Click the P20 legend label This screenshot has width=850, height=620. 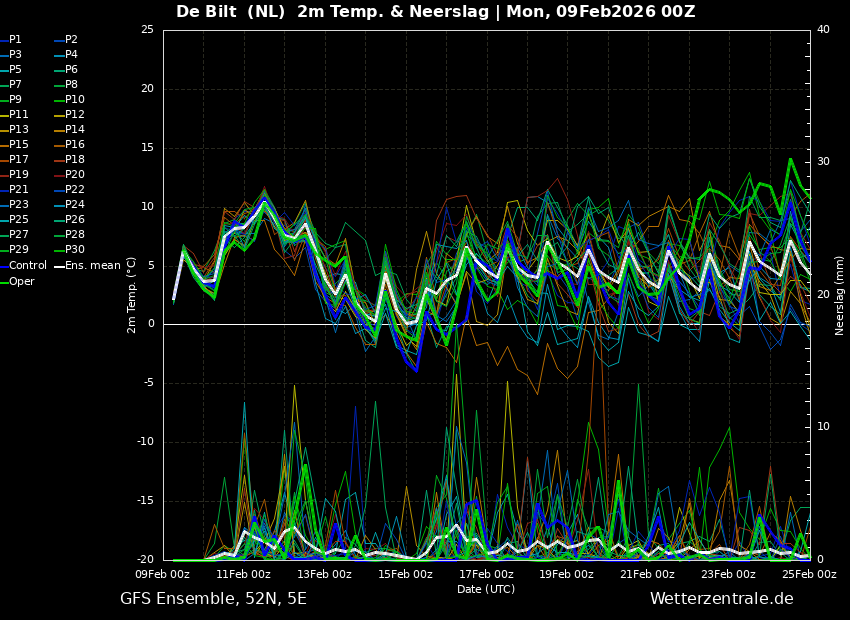[75, 175]
